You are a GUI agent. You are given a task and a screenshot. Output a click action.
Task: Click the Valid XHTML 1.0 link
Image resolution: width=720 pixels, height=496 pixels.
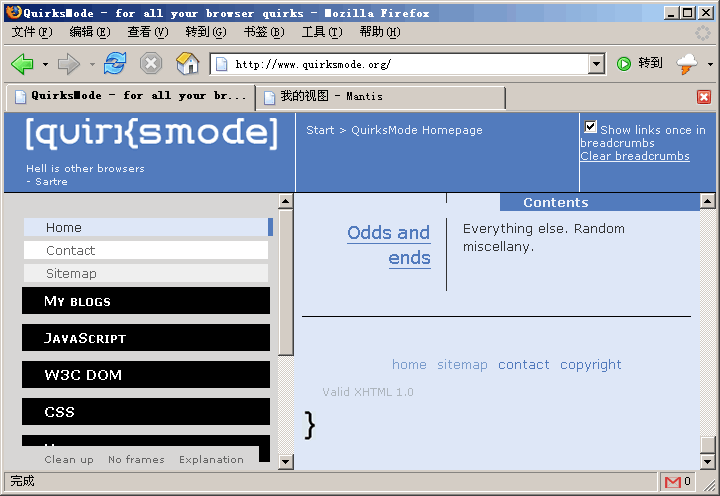pyautogui.click(x=368, y=392)
